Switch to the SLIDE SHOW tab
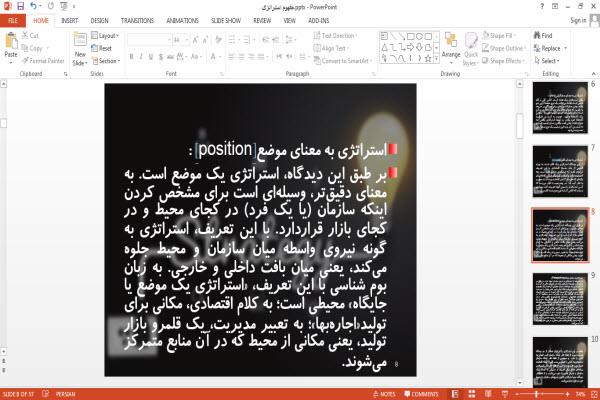 [226, 21]
